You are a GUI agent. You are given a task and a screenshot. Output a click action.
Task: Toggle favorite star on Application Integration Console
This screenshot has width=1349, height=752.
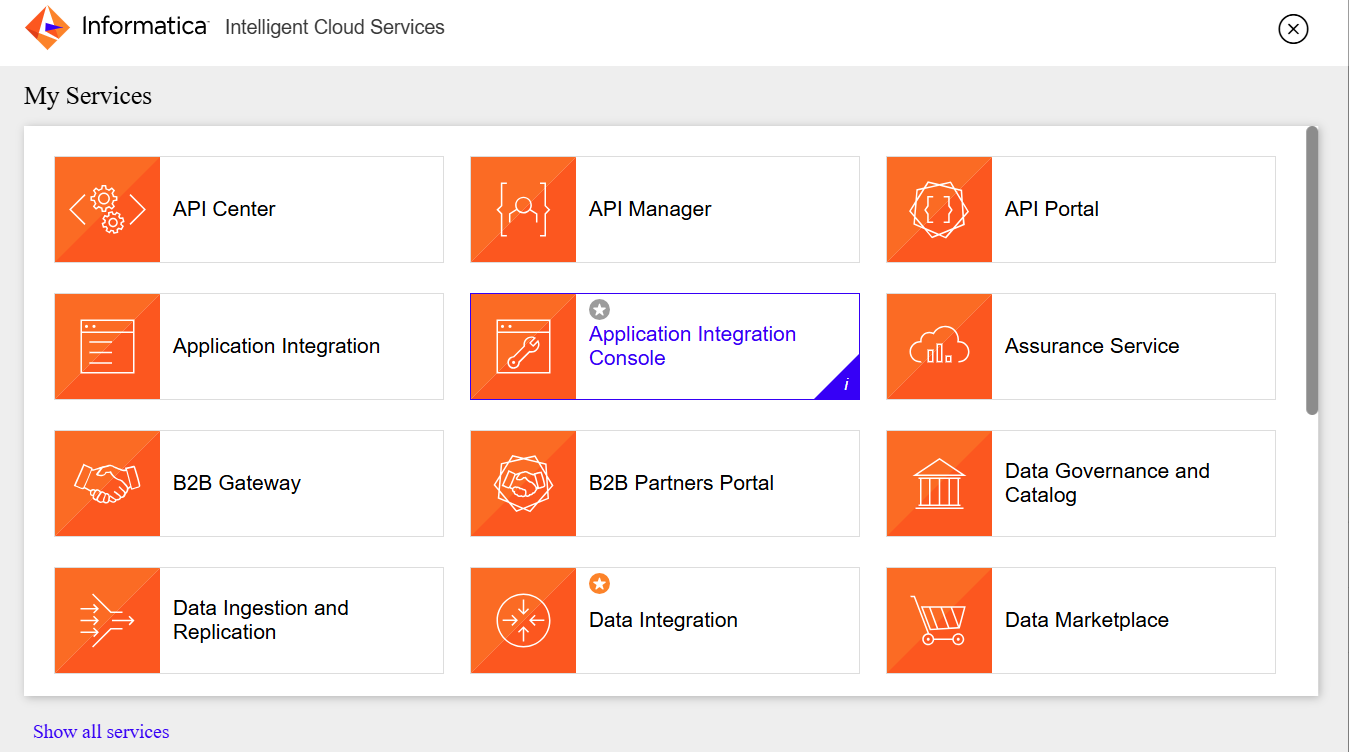599,310
